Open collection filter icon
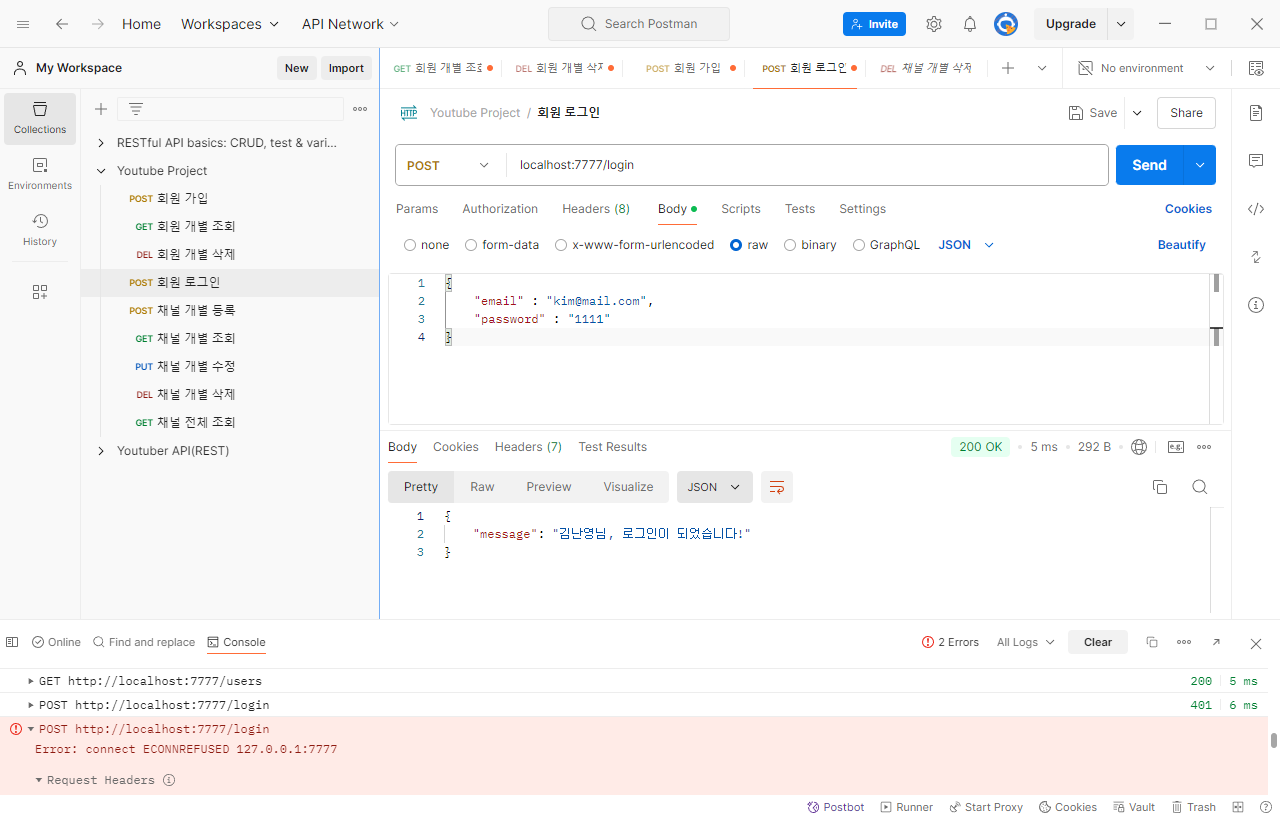1280x819 pixels. click(136, 109)
